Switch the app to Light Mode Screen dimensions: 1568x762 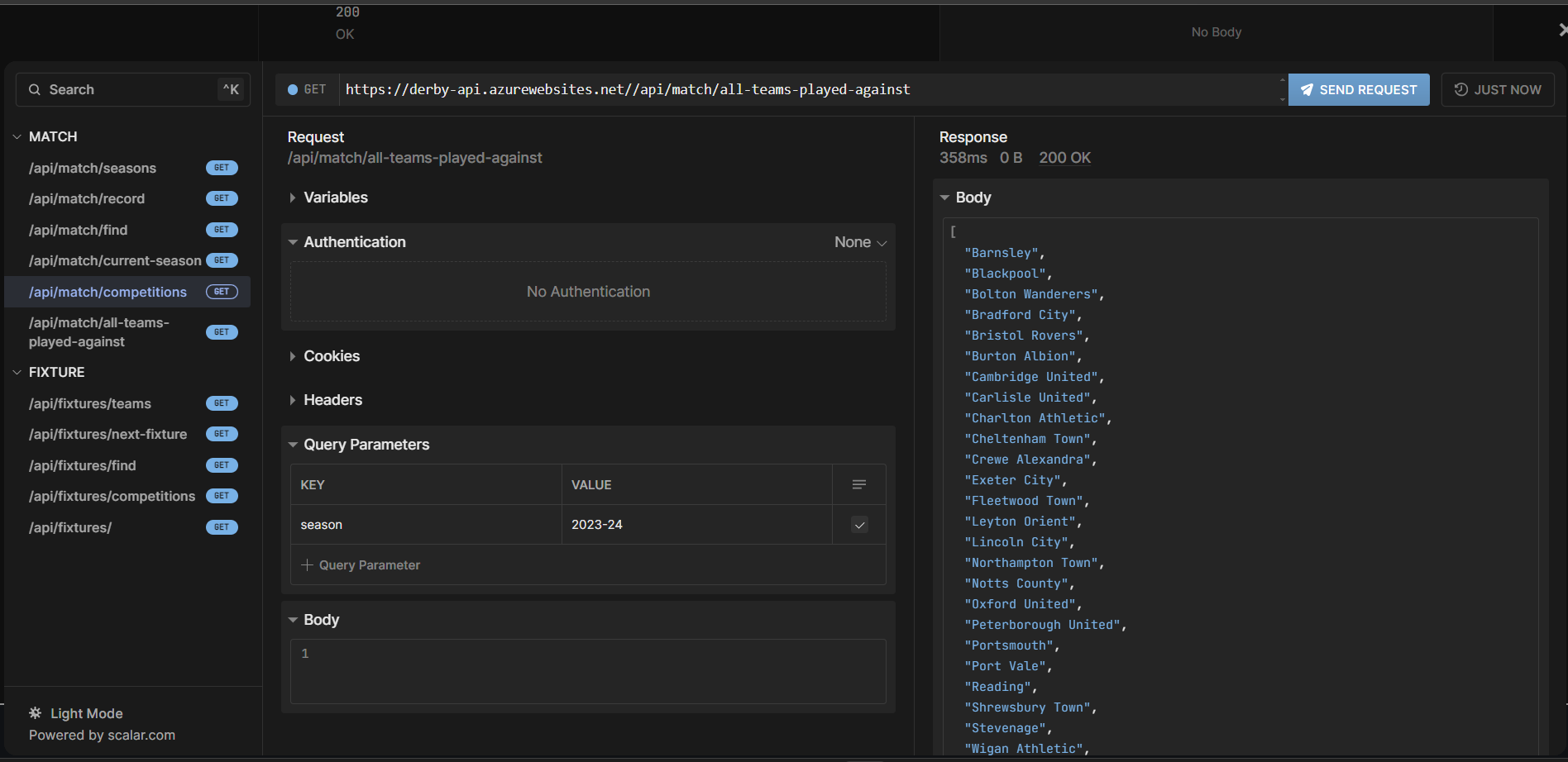click(x=86, y=713)
